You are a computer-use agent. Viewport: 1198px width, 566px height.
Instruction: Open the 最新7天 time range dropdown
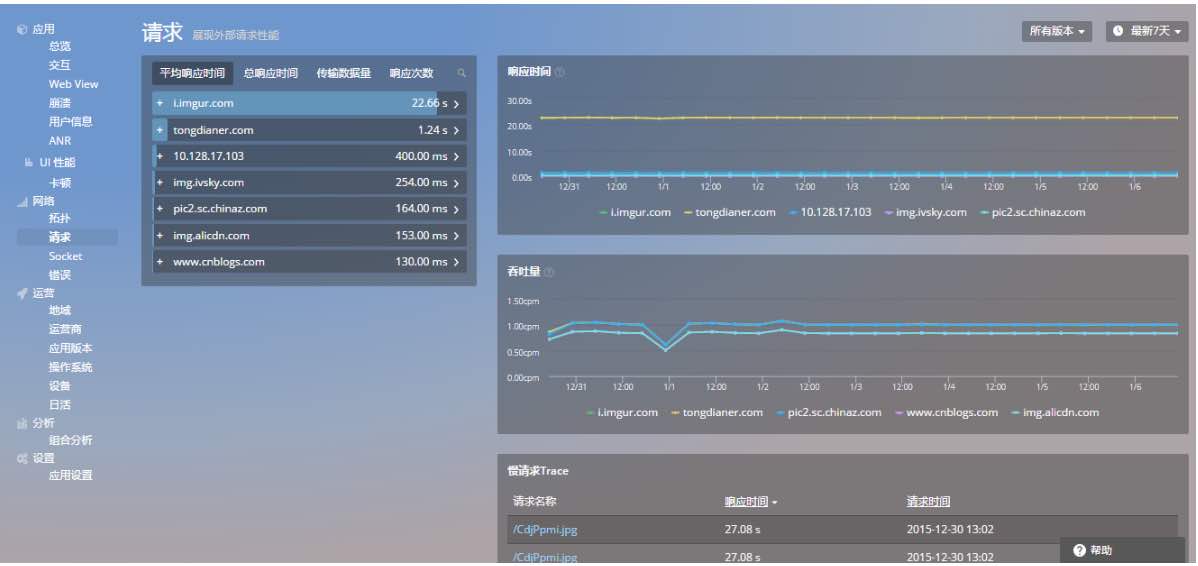click(1147, 31)
